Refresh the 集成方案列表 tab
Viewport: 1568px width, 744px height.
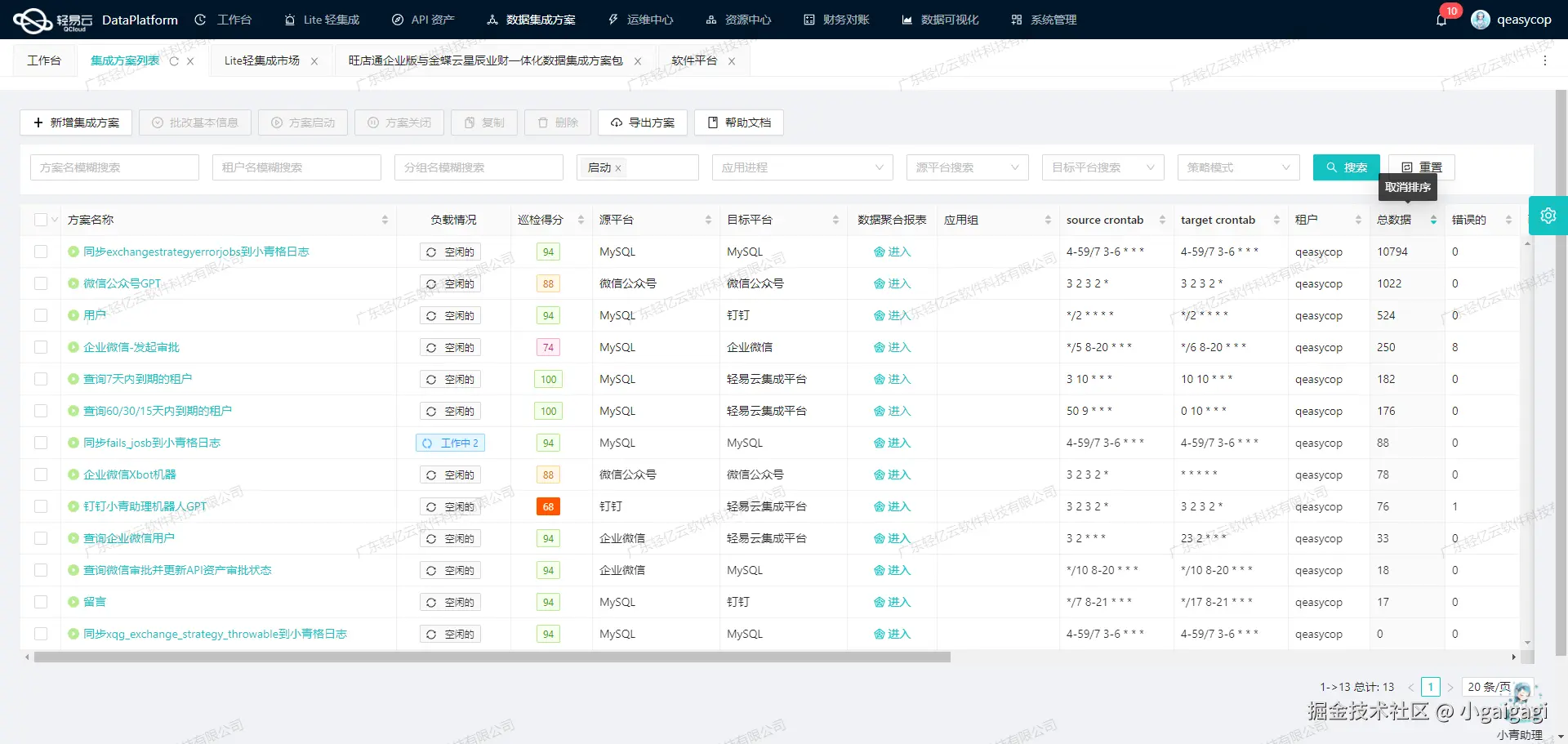point(174,61)
